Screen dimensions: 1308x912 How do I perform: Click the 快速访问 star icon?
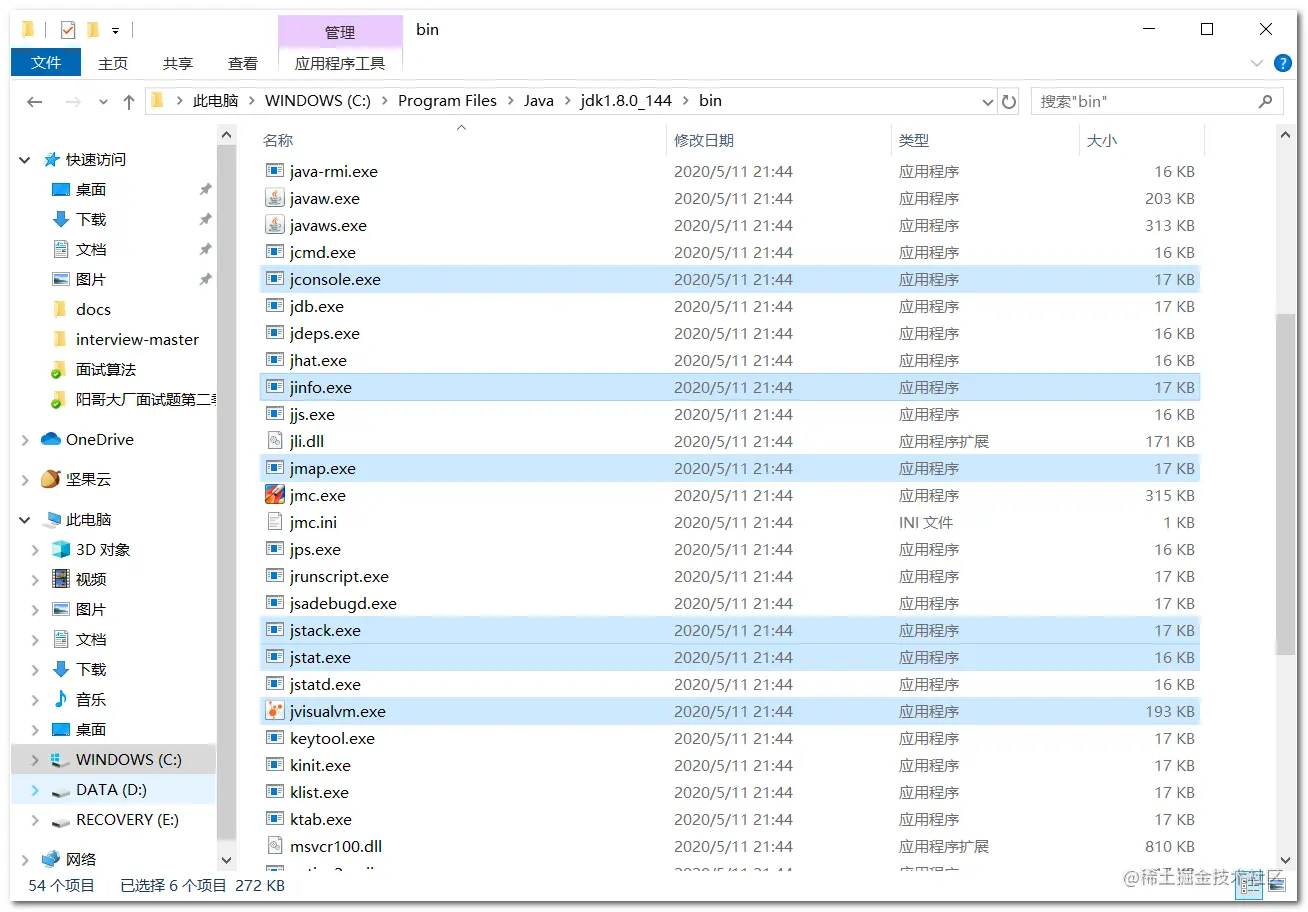[51, 160]
